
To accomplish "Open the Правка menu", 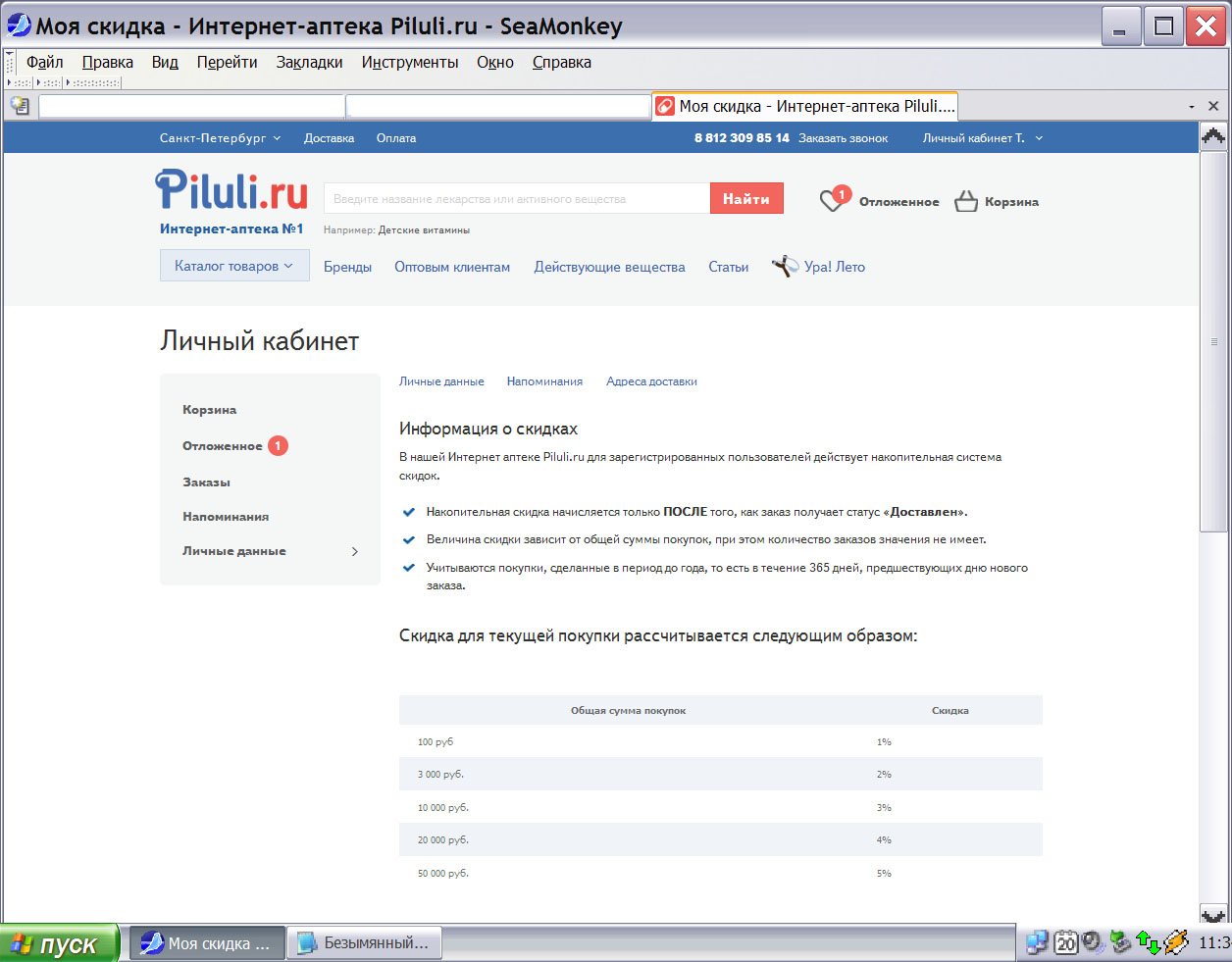I will point(108,62).
